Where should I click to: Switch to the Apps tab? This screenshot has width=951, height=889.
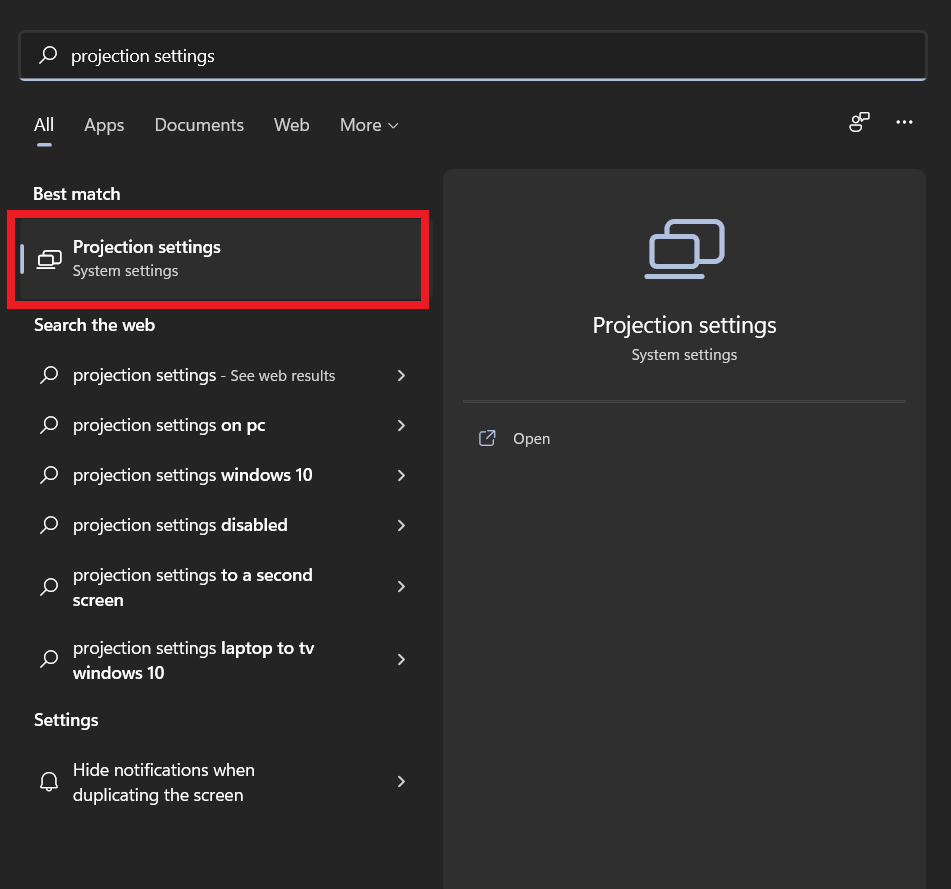point(104,125)
